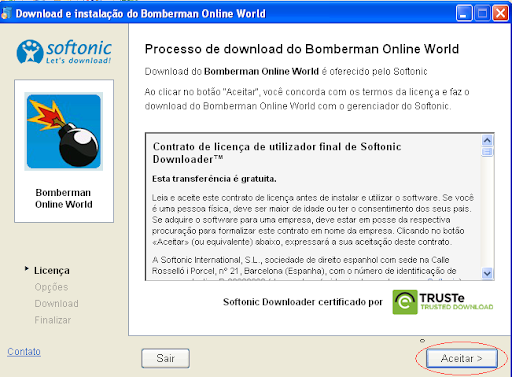Click the TRUSTe Trusted Download badge
This screenshot has width=512, height=377.
pyautogui.click(x=443, y=302)
